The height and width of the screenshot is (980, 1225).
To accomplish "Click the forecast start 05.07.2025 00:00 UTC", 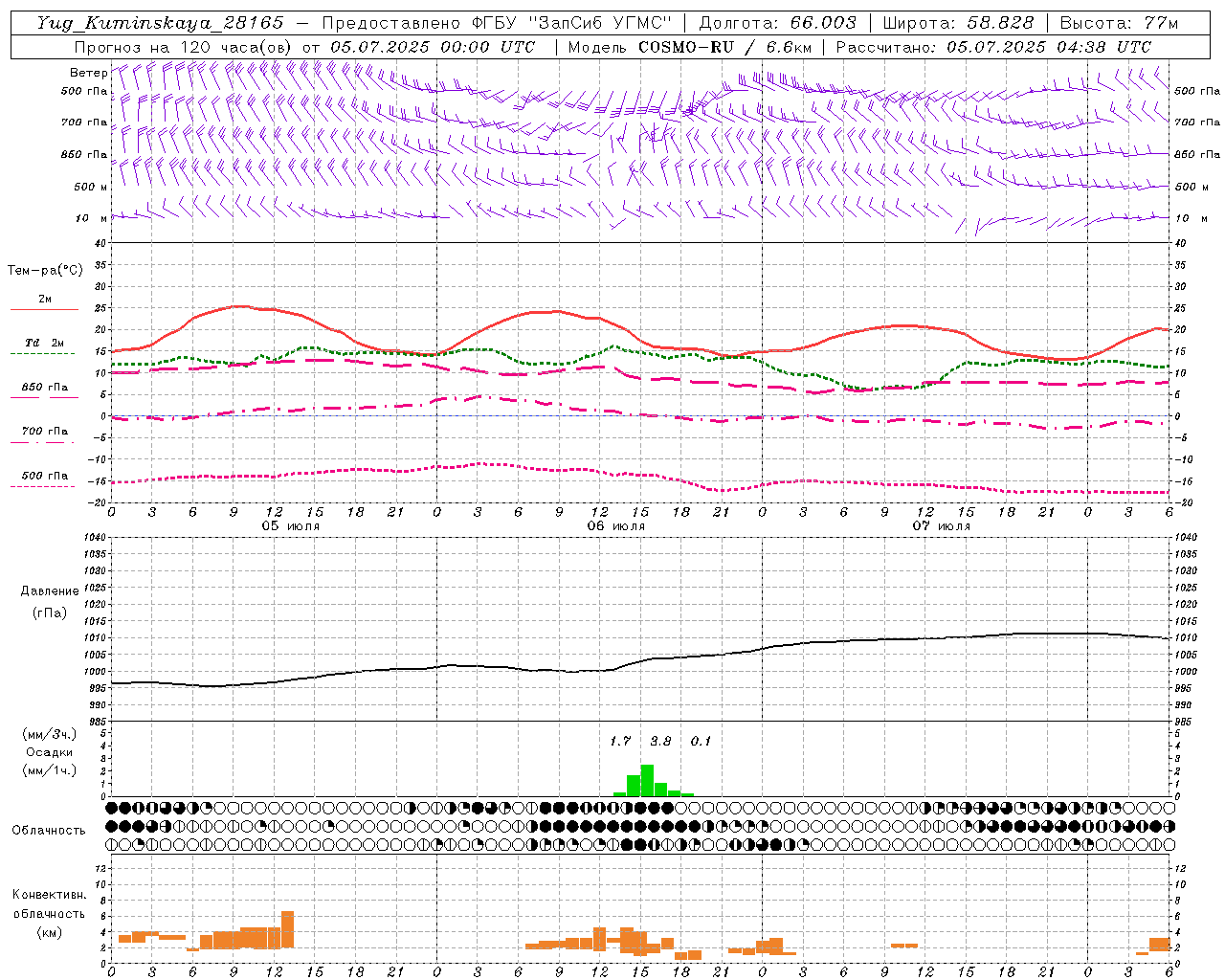I will pyautogui.click(x=432, y=47).
